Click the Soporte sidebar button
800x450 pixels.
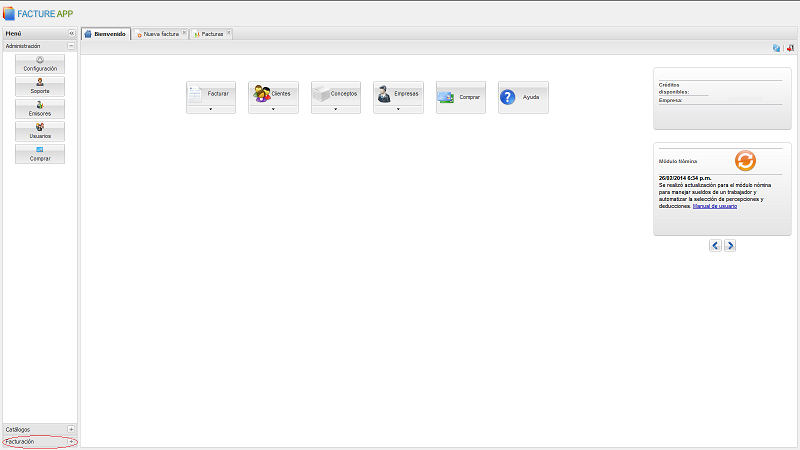click(x=40, y=86)
